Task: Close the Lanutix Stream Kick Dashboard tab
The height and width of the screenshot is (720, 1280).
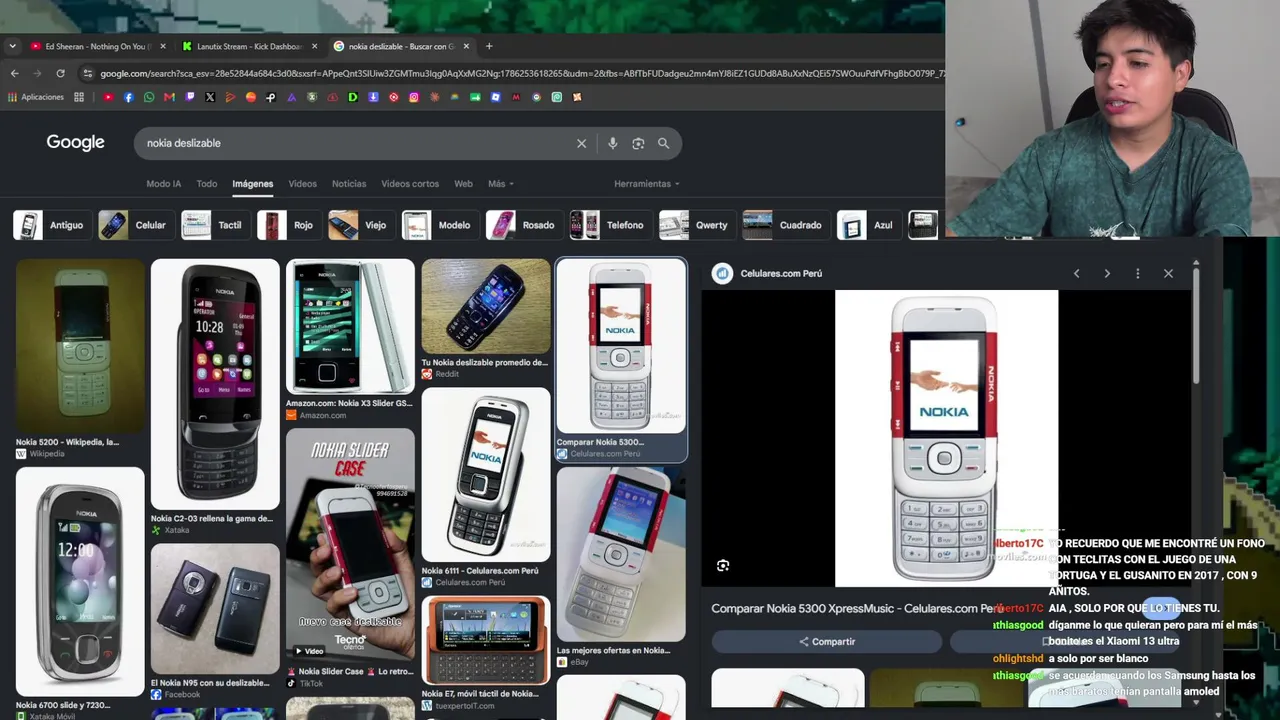Action: [x=314, y=46]
